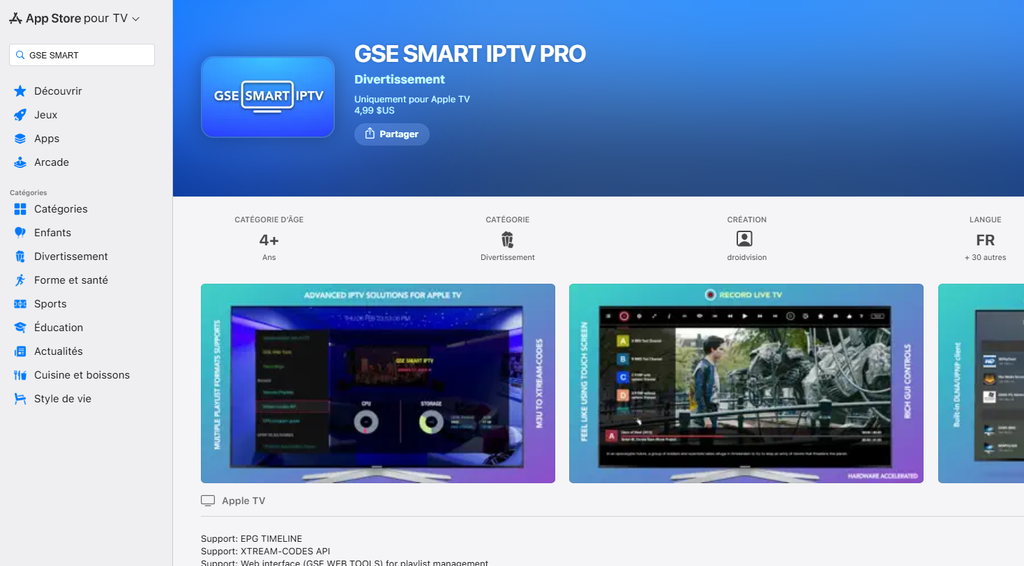The height and width of the screenshot is (566, 1024).
Task: Click the Apple TV device label
Action: (244, 501)
